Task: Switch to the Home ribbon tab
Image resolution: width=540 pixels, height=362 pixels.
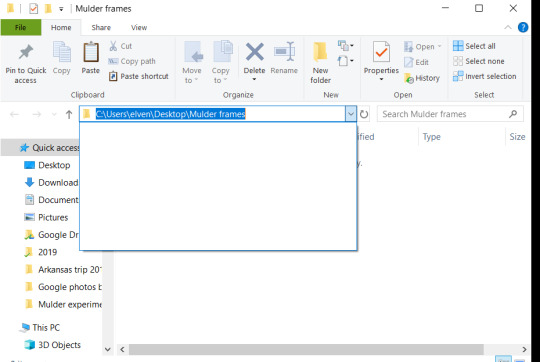Action: pyautogui.click(x=61, y=28)
